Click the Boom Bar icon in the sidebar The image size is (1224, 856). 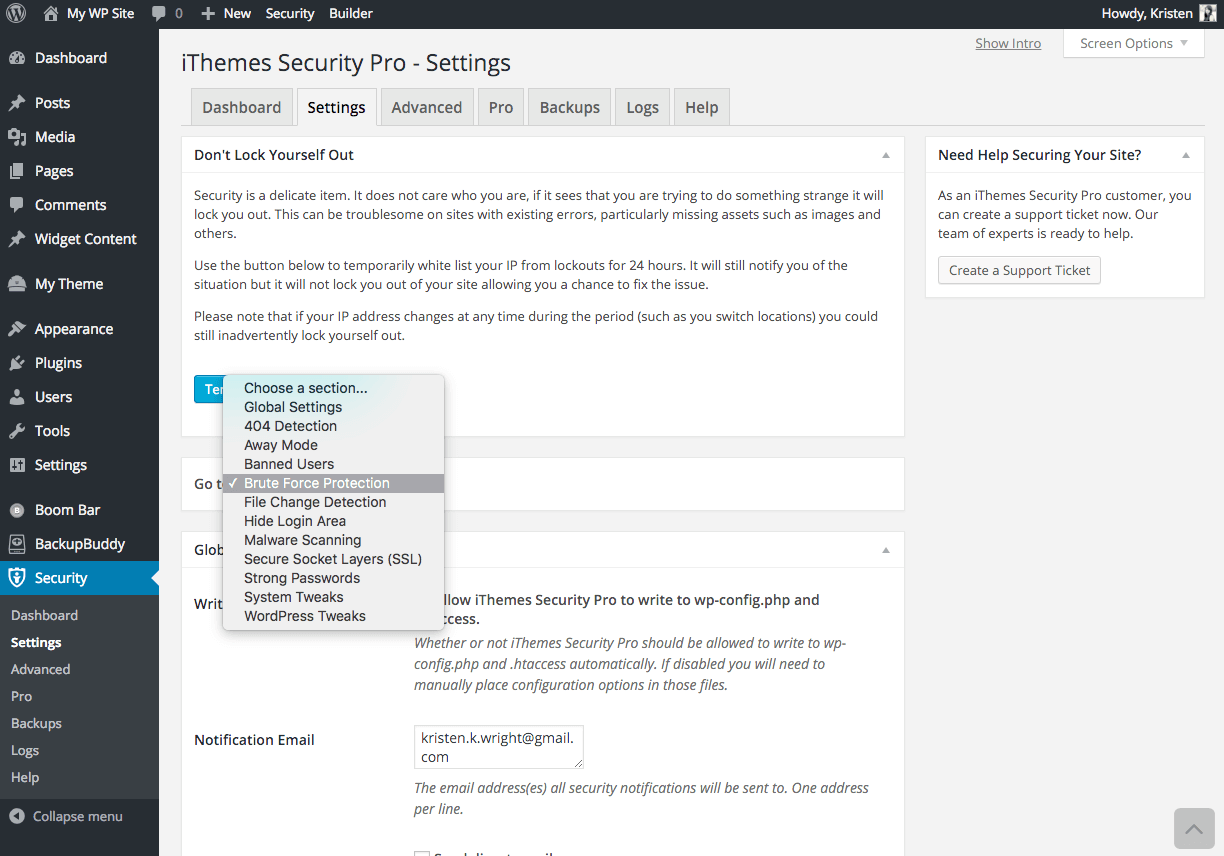[x=17, y=510]
